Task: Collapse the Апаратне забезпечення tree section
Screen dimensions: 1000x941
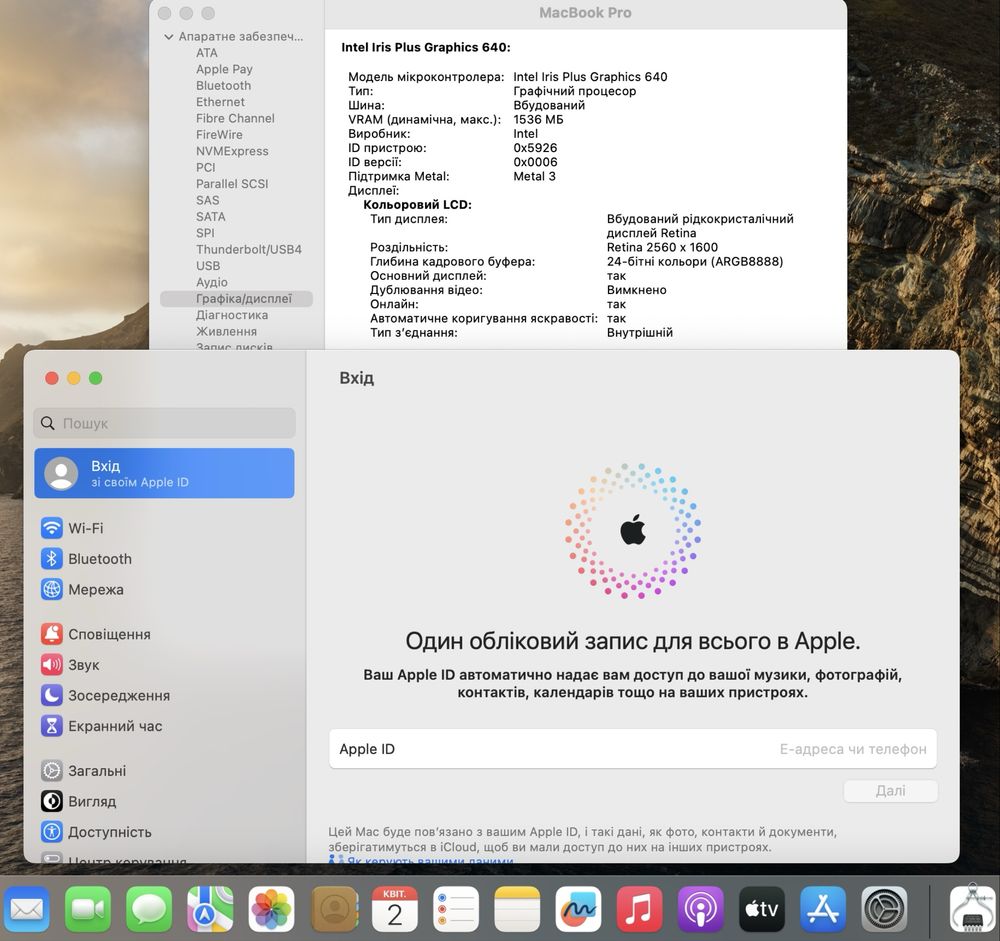Action: tap(168, 37)
